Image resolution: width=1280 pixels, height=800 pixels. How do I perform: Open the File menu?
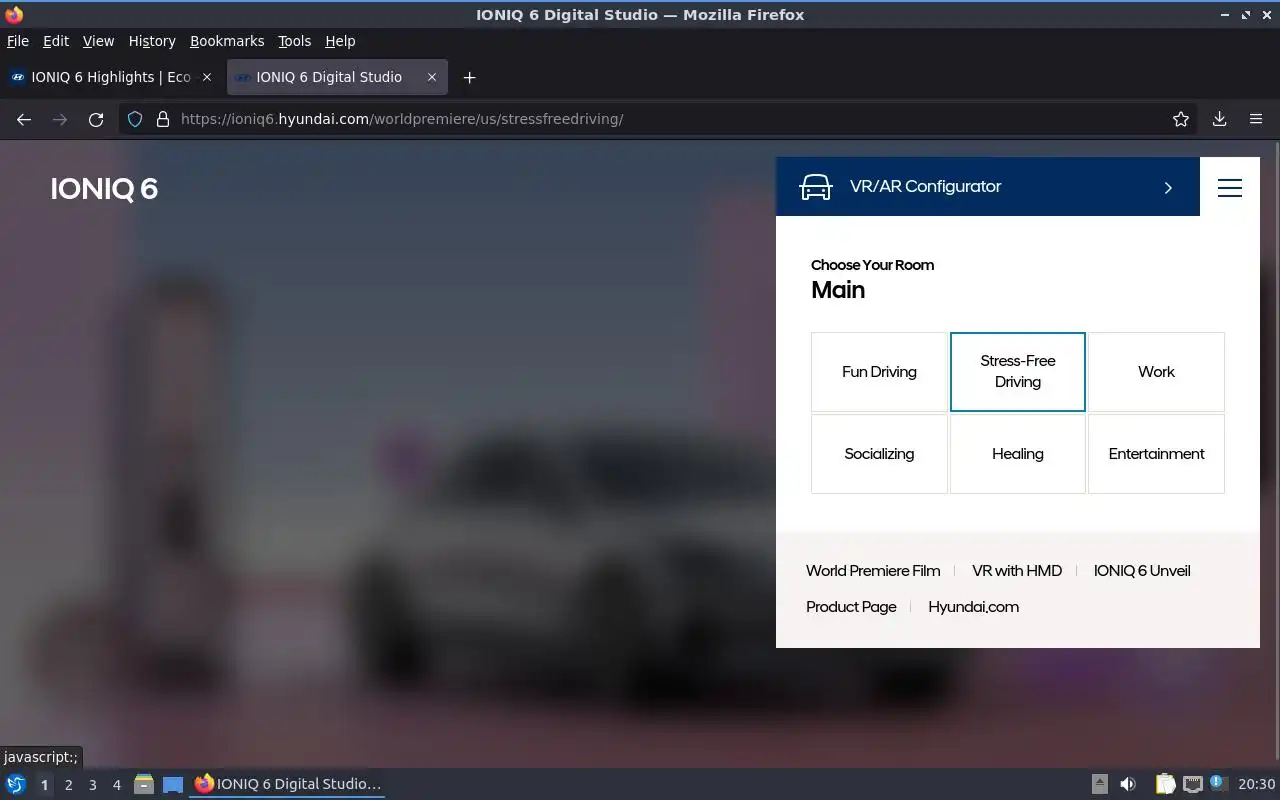[18, 41]
